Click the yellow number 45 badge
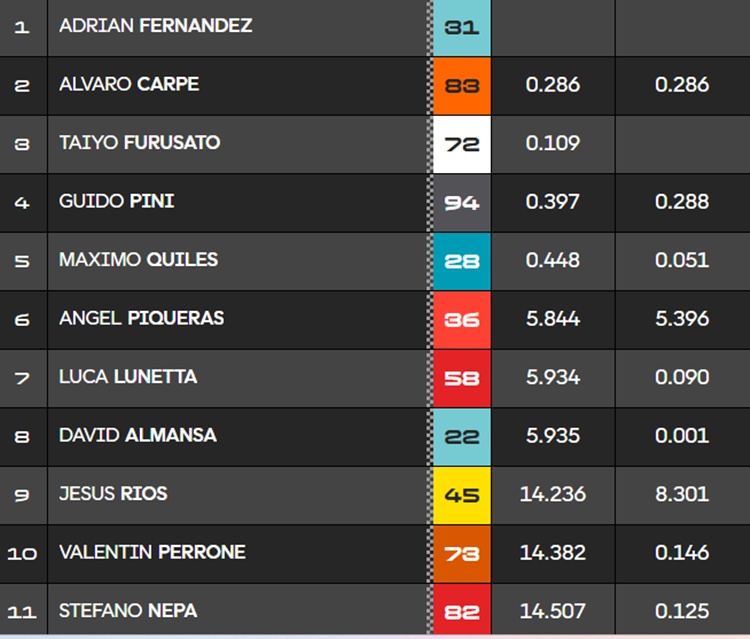The height and width of the screenshot is (639, 750). (462, 495)
